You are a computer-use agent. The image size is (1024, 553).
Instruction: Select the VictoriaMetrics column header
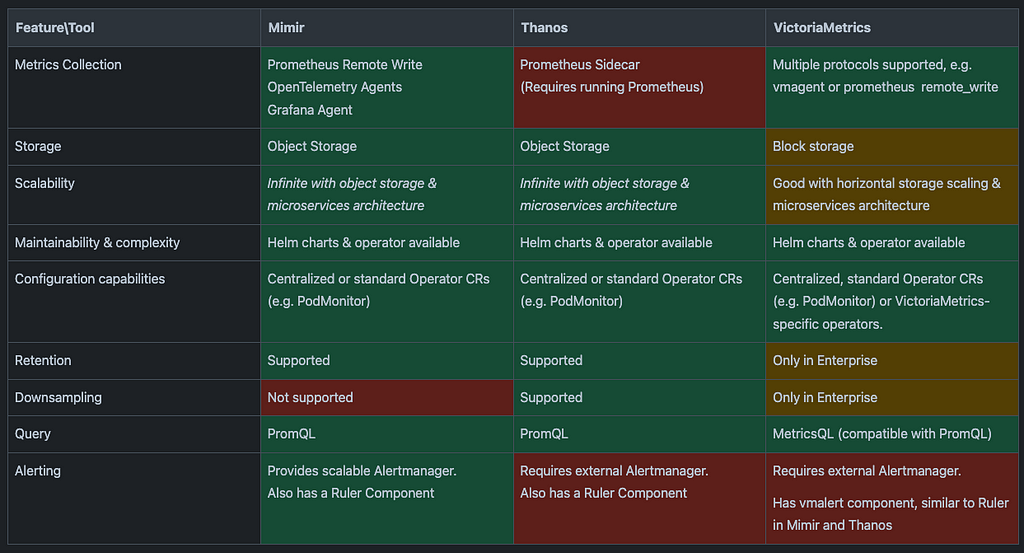[891, 27]
